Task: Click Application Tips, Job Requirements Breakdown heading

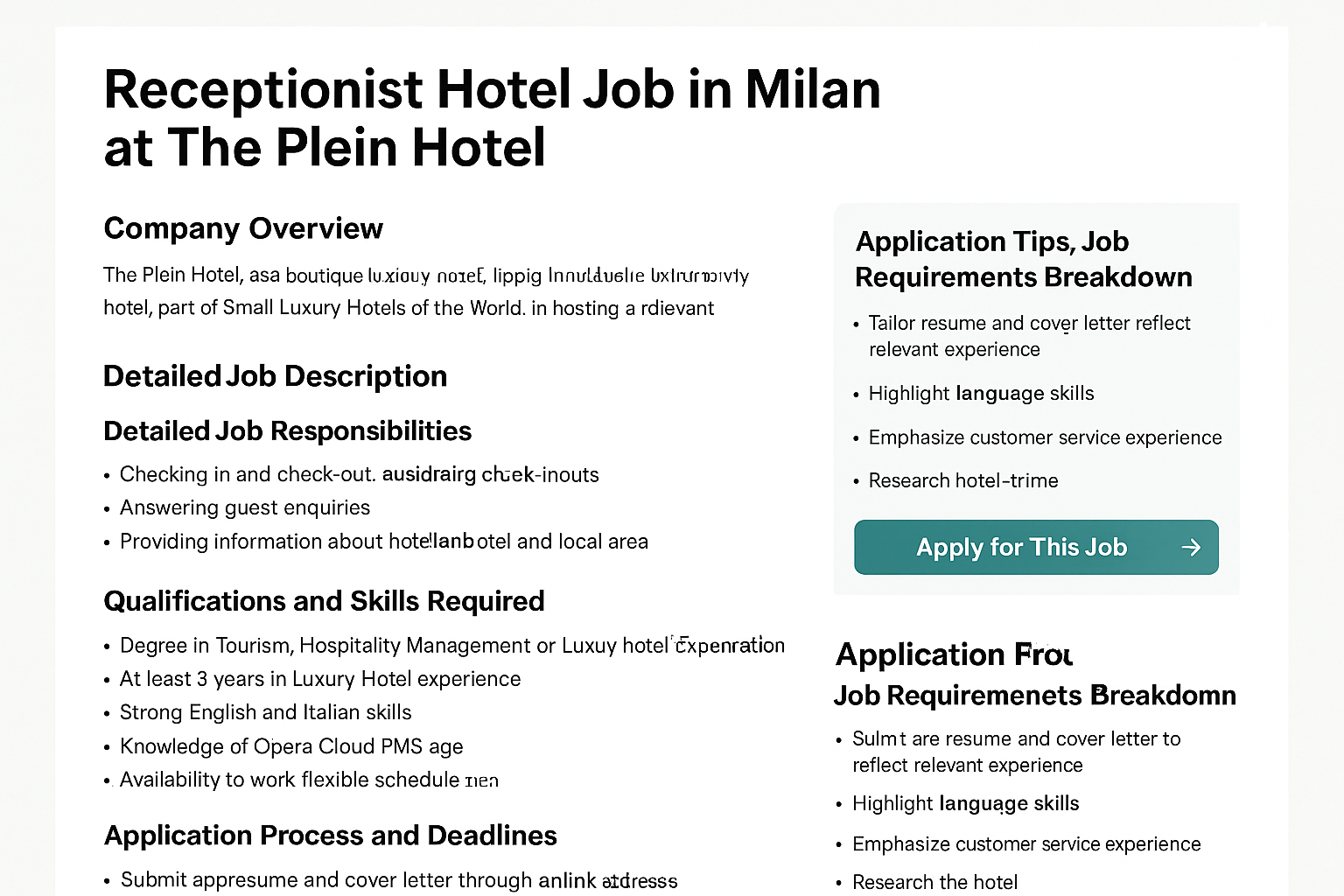Action: 1024,259
